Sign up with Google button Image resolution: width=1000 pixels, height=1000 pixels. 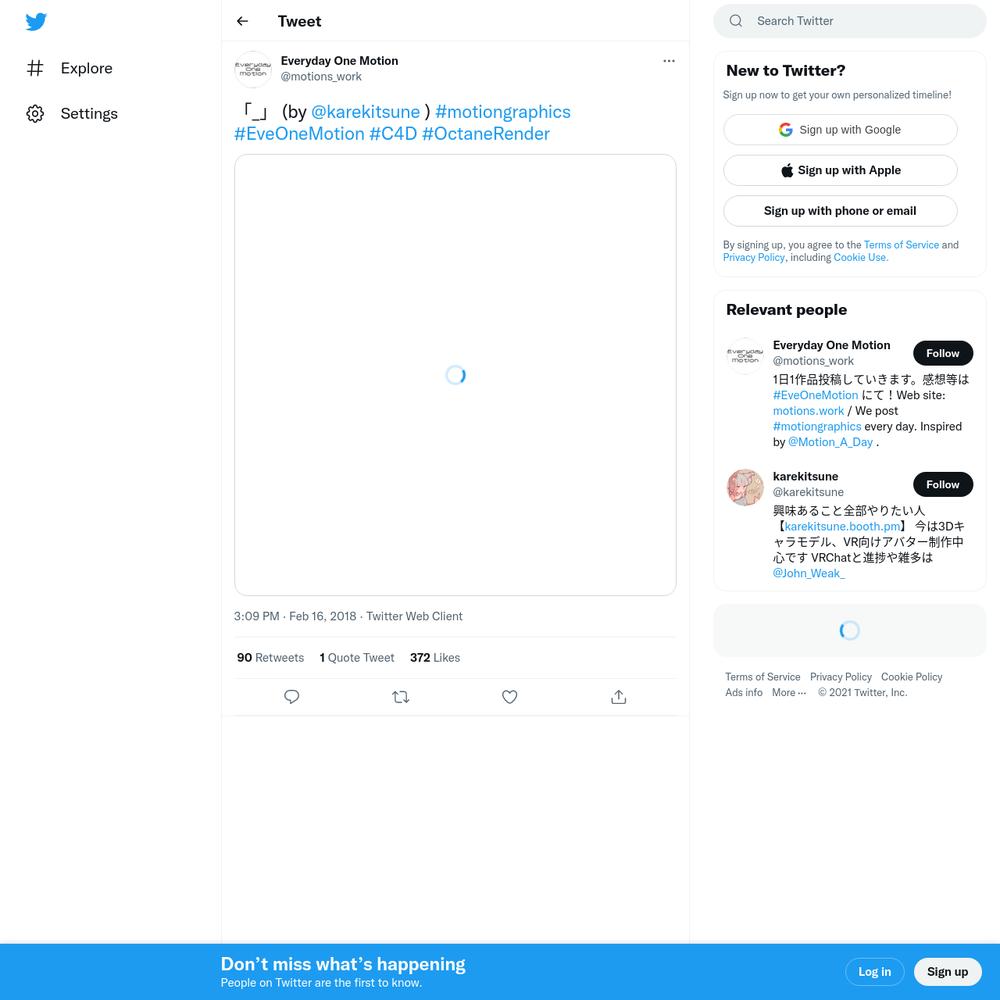(x=840, y=129)
